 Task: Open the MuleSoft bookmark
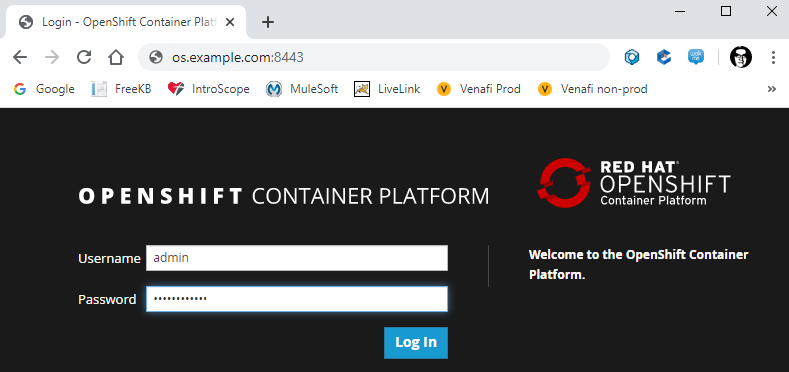click(302, 89)
